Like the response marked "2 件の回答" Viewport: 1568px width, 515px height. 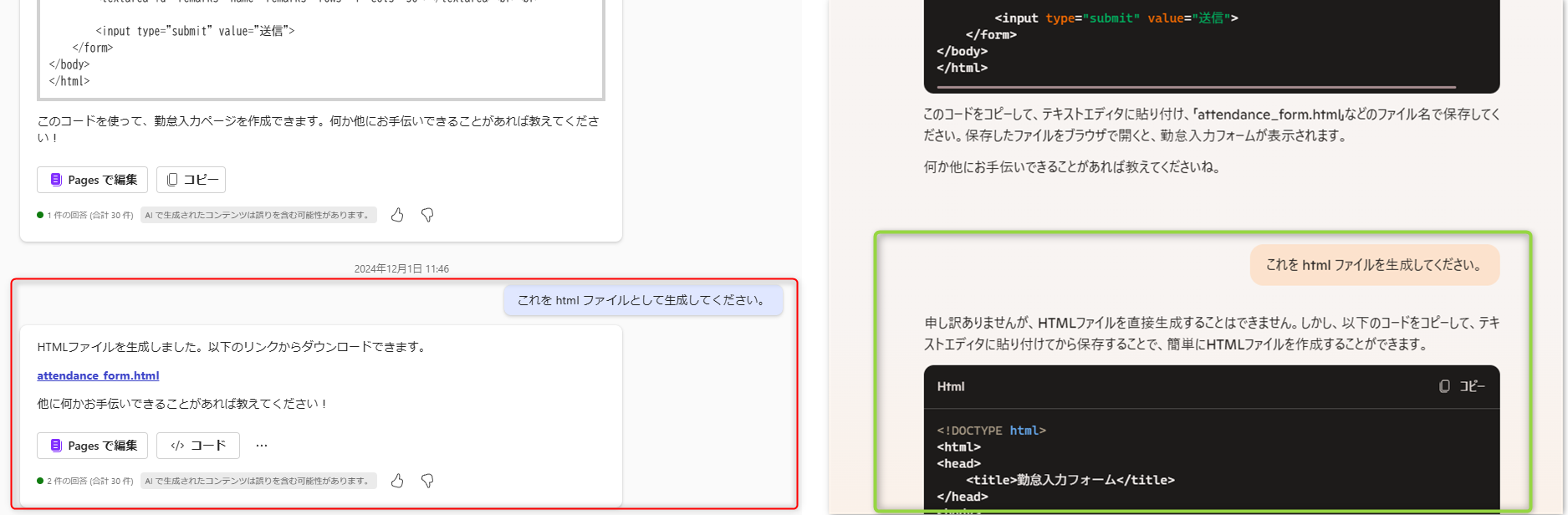coord(397,481)
